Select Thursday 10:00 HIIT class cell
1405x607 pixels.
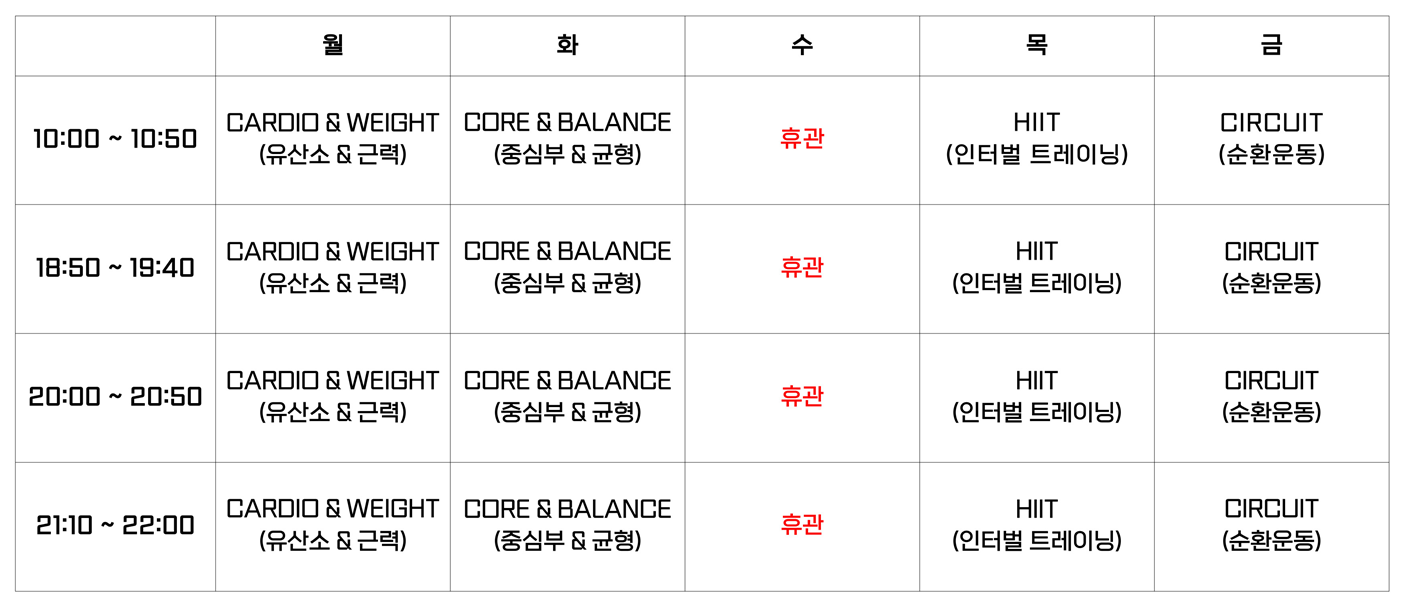(1037, 139)
